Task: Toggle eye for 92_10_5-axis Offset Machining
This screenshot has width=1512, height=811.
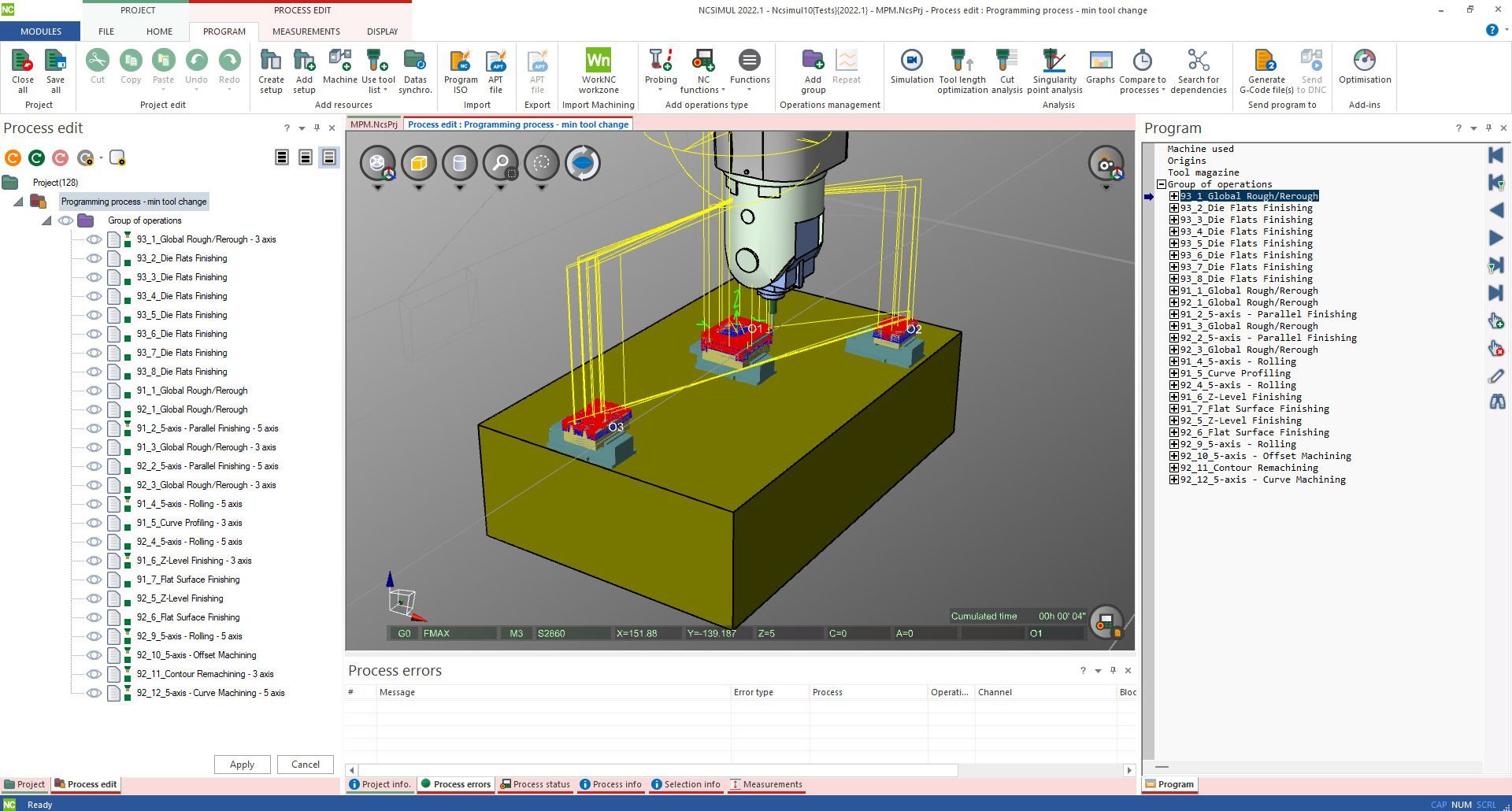Action: [94, 655]
